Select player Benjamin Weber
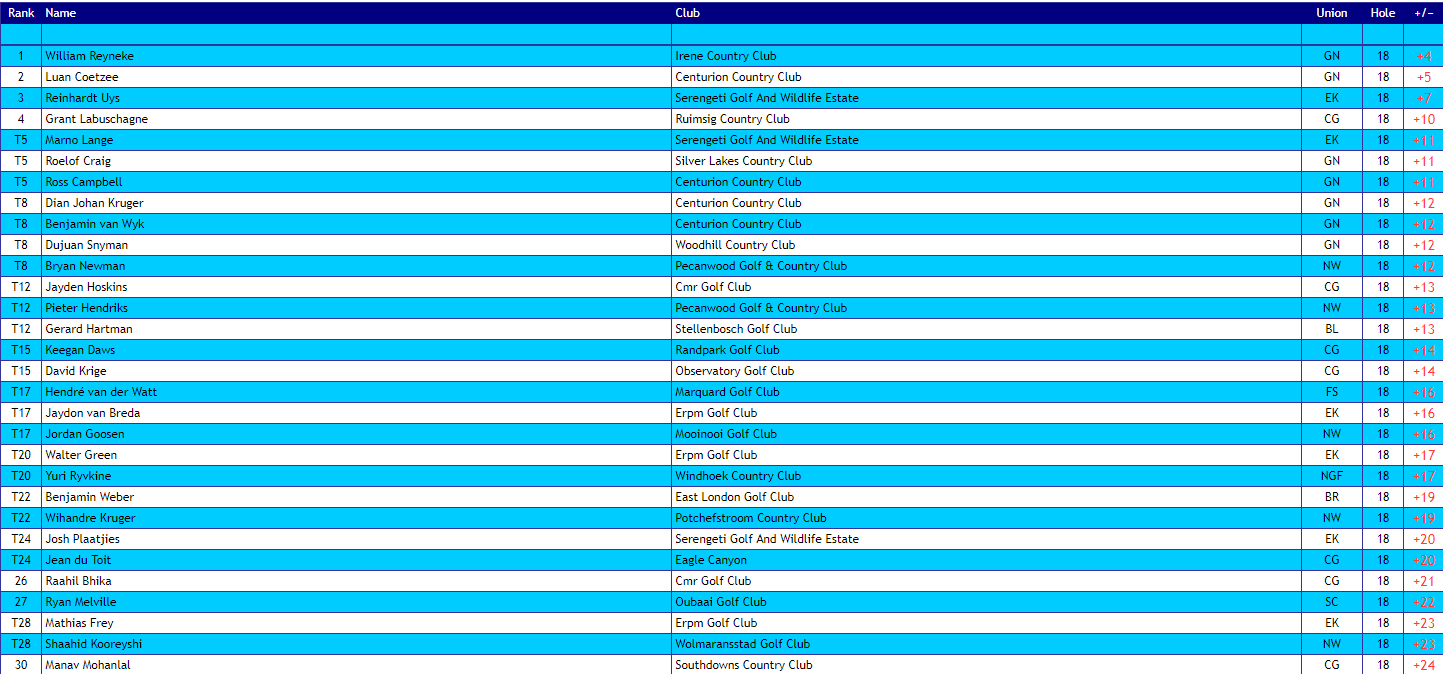 tap(89, 497)
